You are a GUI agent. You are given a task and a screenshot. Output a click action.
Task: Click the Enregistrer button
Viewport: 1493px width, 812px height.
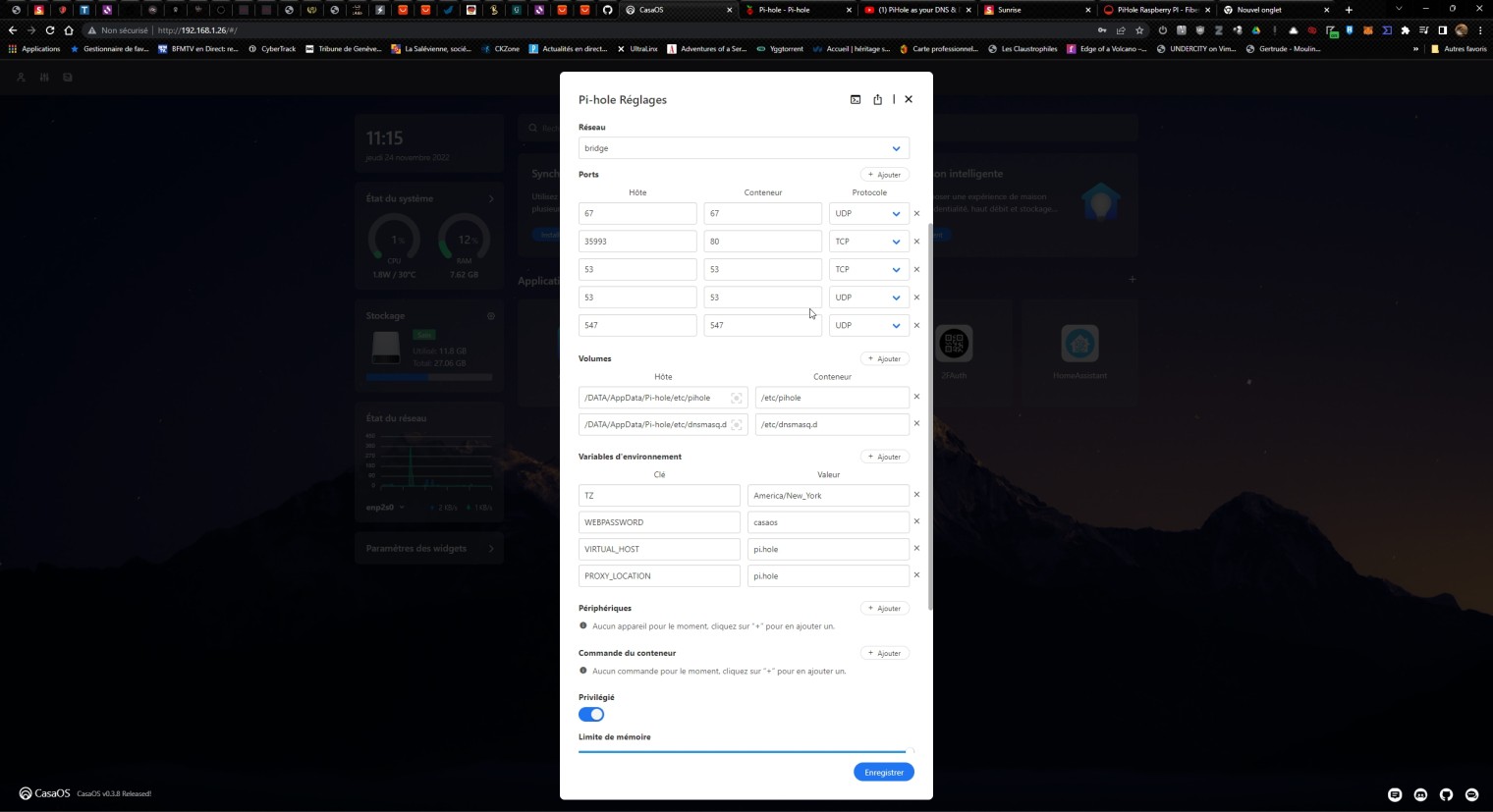(x=883, y=772)
